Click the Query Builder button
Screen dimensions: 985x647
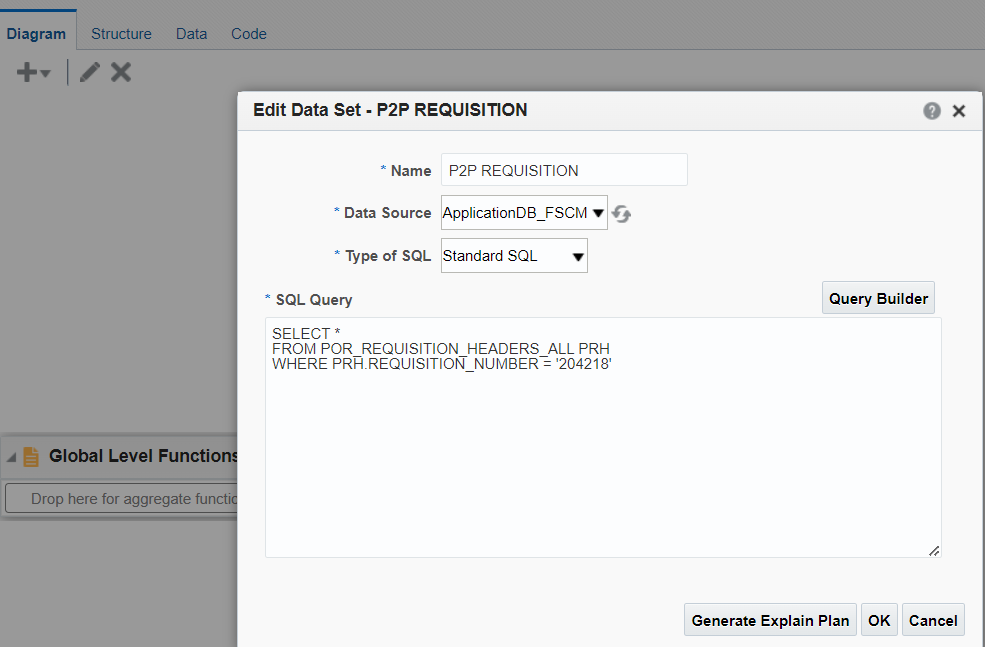(x=878, y=298)
